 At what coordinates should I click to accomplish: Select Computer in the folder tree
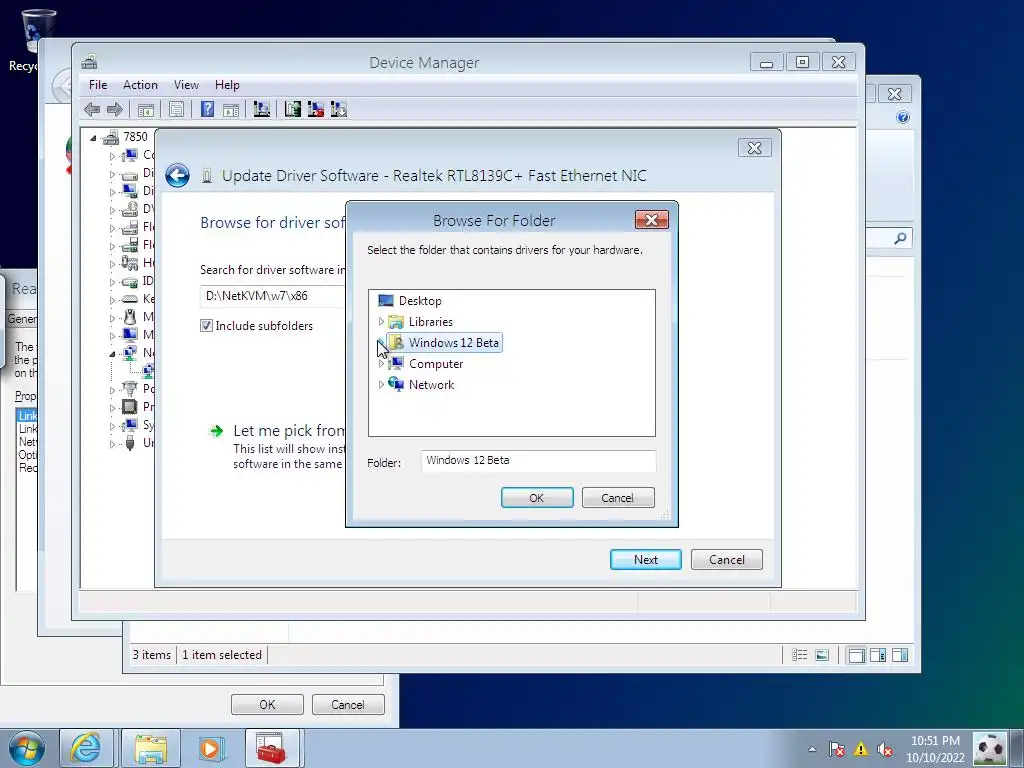436,364
